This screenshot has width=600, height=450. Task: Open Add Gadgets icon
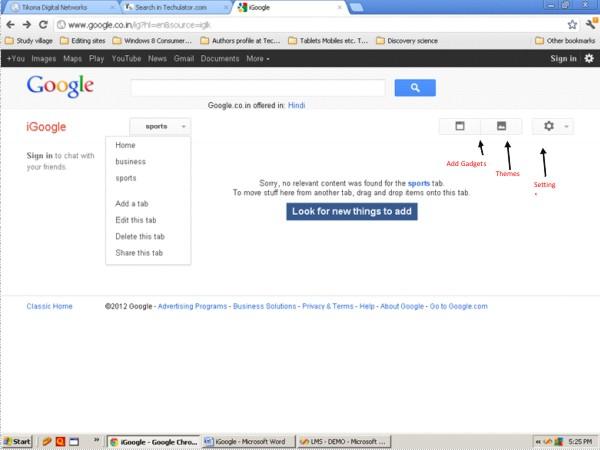click(x=460, y=126)
